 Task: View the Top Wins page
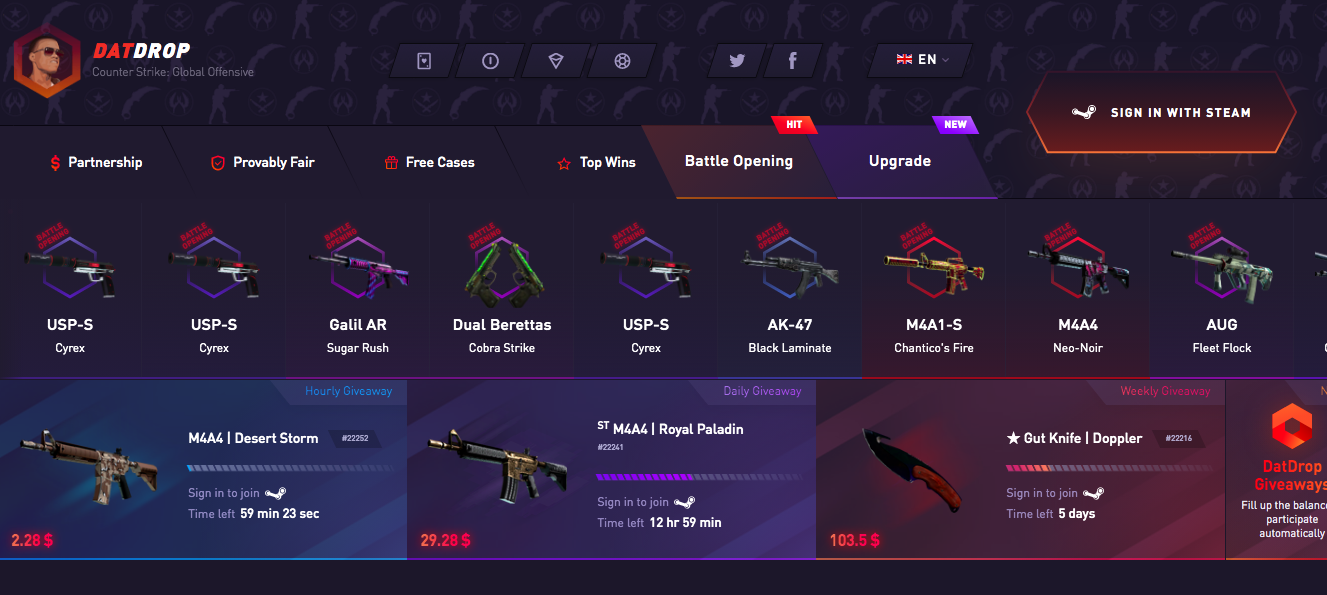click(597, 162)
